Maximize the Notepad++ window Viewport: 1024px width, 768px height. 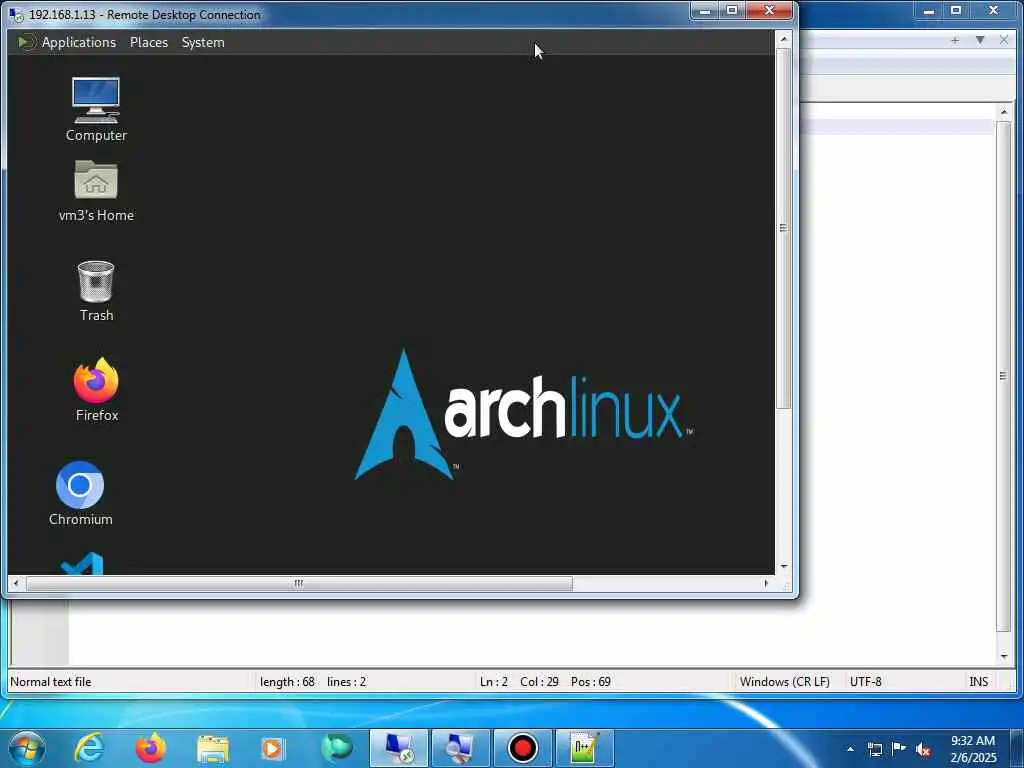click(956, 10)
